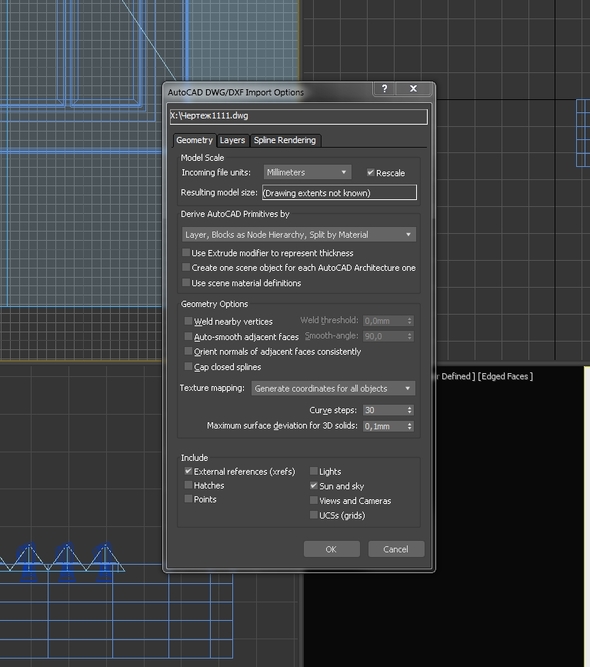Click the Edged Faces viewport label
This screenshot has height=667, width=590.
pos(505,376)
